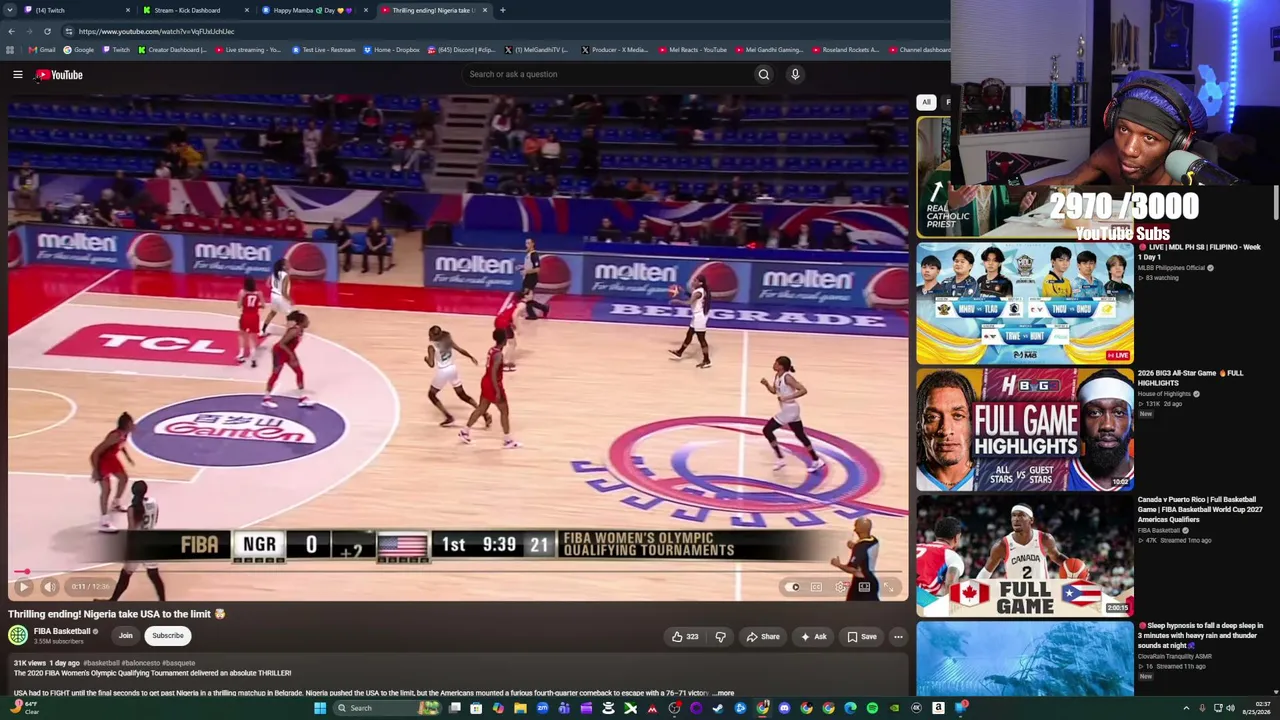Subscribe to FIBA Basketball
Image resolution: width=1280 pixels, height=720 pixels.
coord(168,636)
